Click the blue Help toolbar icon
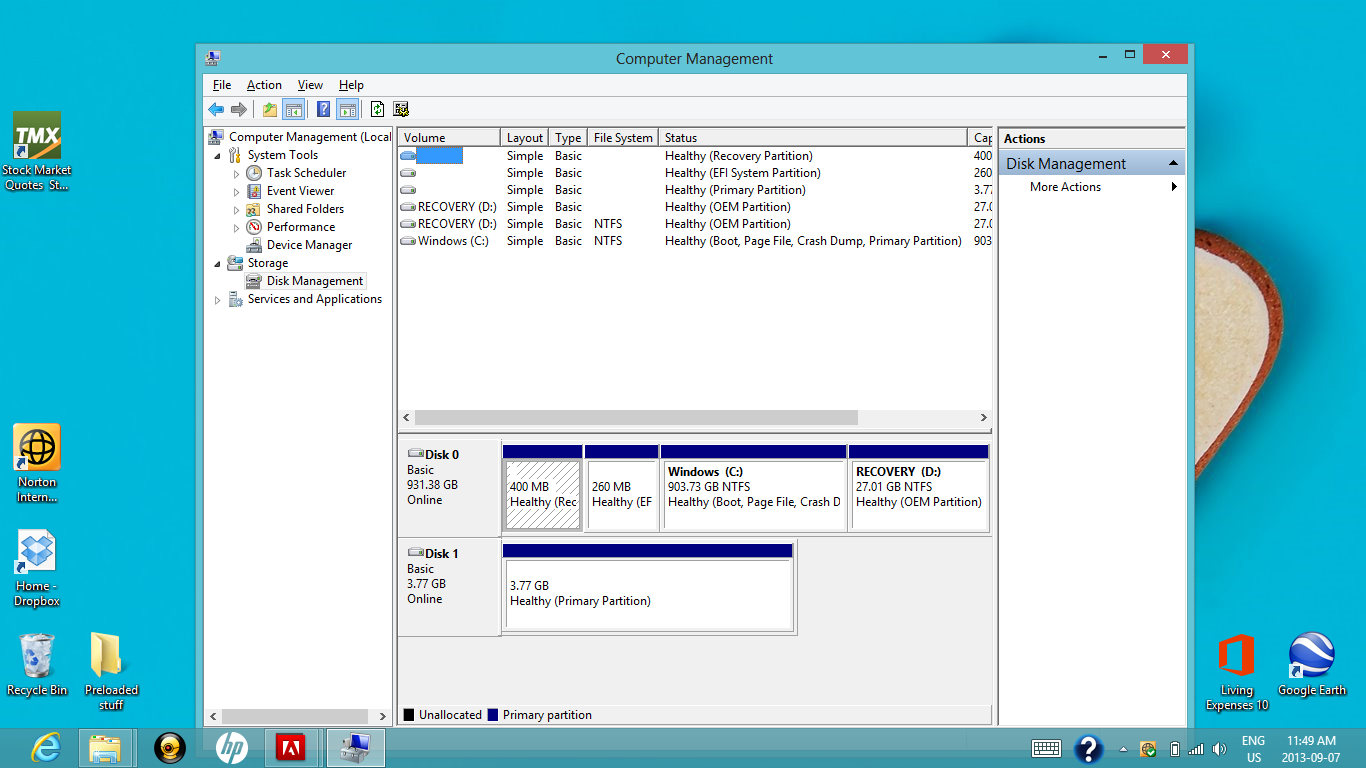 tap(324, 110)
